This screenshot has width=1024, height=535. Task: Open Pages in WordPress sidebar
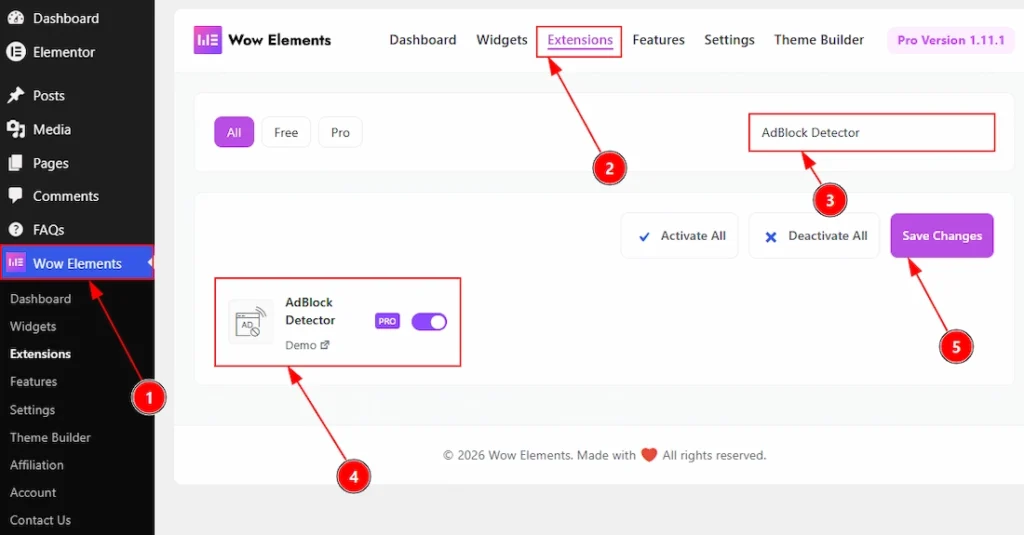click(50, 163)
